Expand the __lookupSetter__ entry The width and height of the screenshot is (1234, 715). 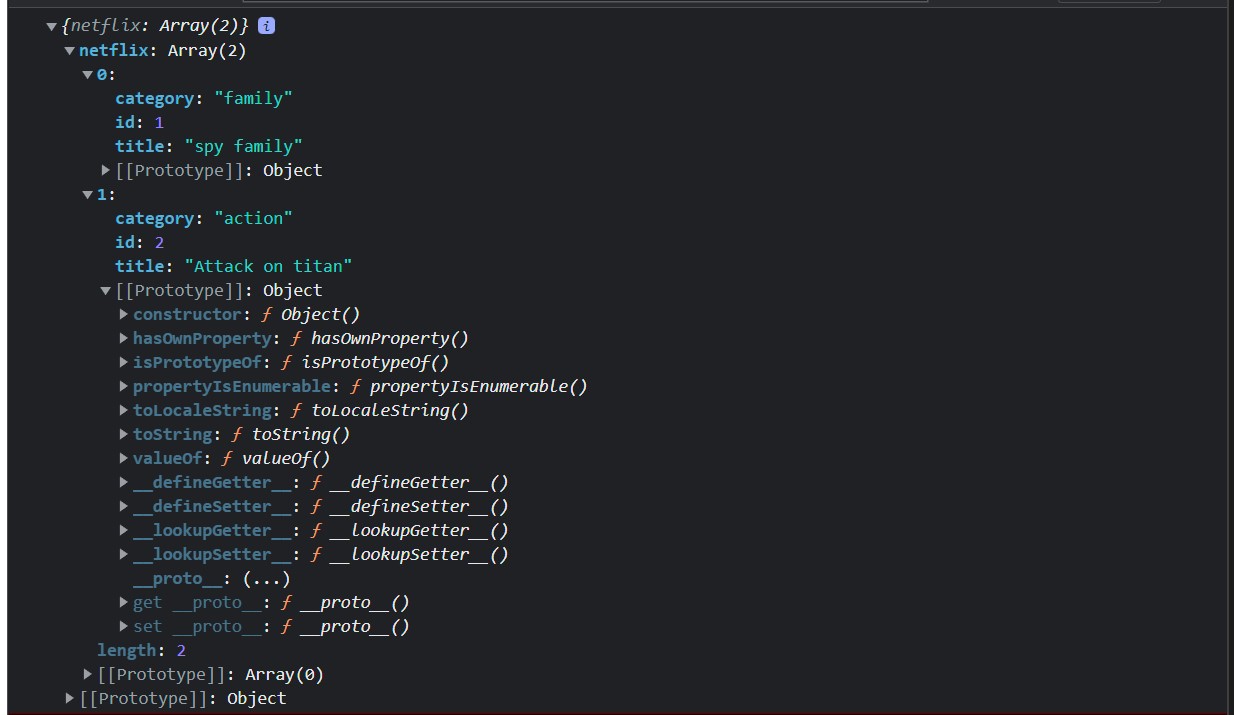pos(124,555)
